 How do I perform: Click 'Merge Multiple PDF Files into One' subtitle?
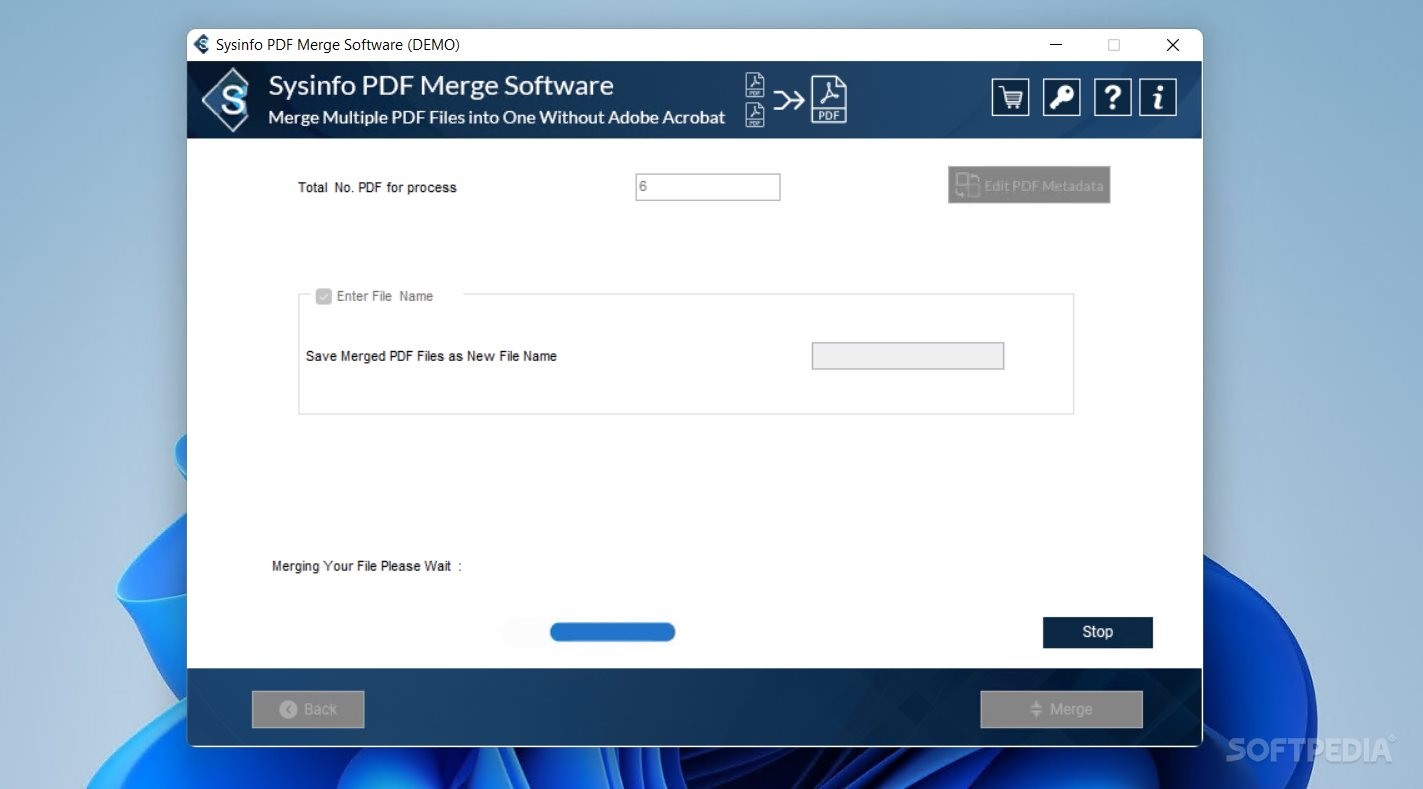click(497, 117)
